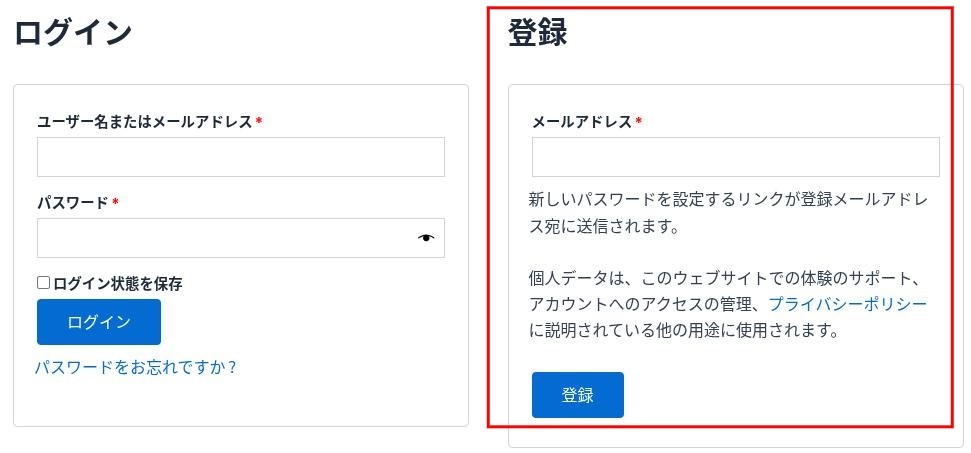Screen dimensions: 971x453
Task: Click the red asterisk beside ユーザー名またはメールアドレス
Action: tap(259, 122)
